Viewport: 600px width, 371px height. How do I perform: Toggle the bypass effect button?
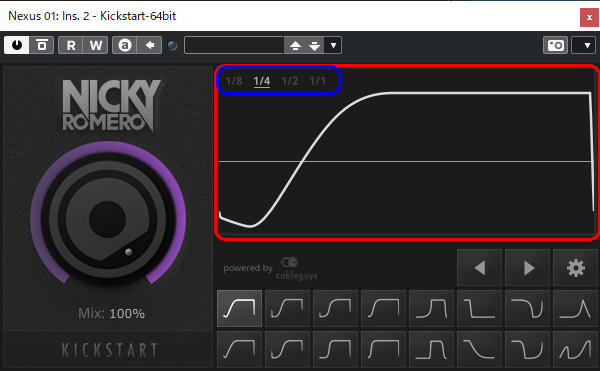coord(42,45)
